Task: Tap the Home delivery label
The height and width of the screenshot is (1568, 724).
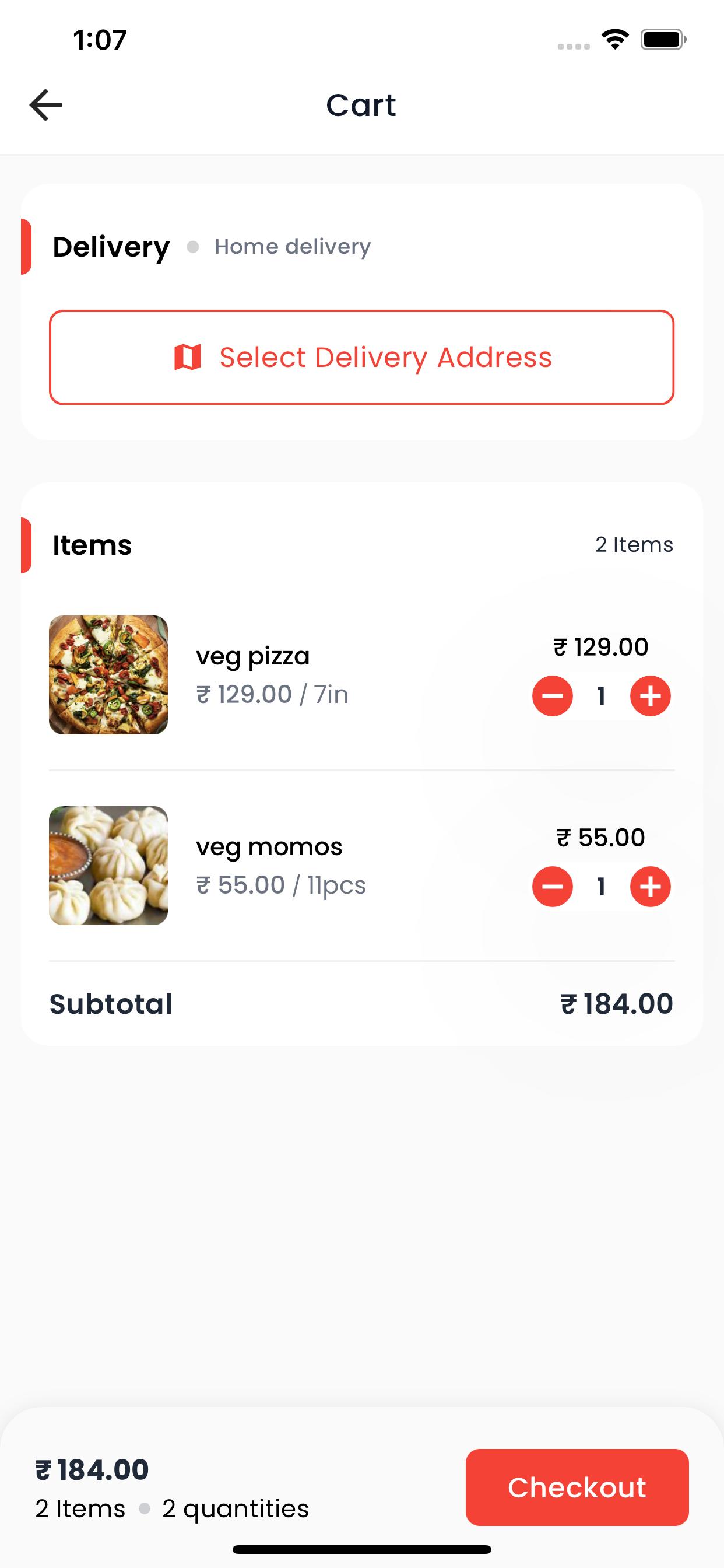Action: coord(293,247)
